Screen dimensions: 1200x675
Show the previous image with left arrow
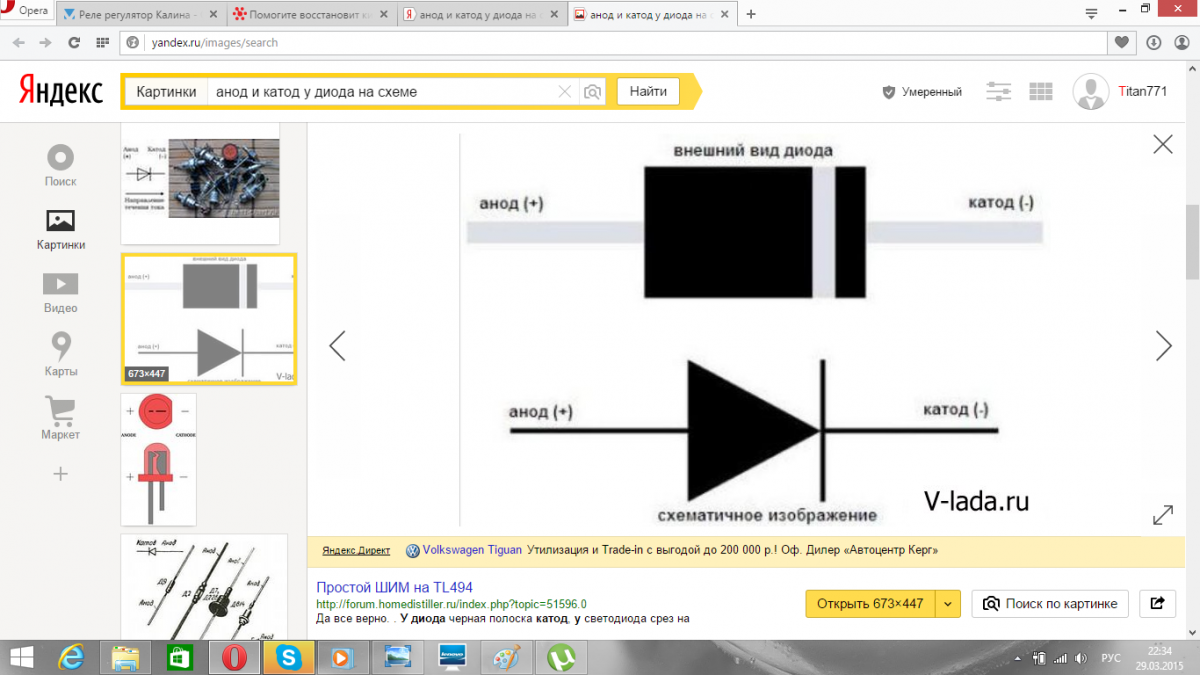coord(337,346)
